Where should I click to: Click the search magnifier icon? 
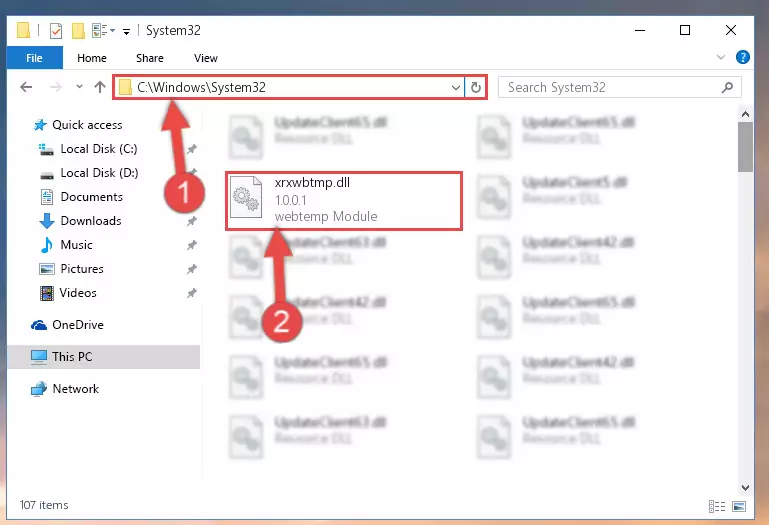coord(727,87)
